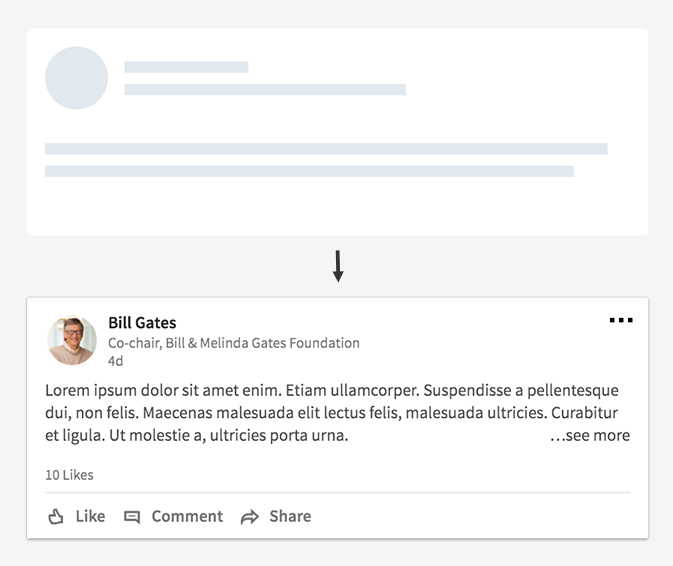Click the thumbs-up Like icon
Screen dimensions: 673x566
pos(56,517)
